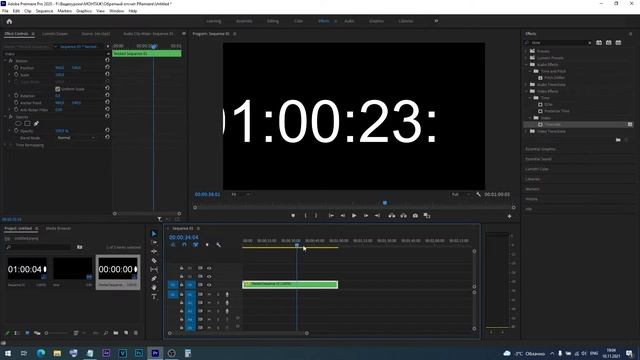Expand the Lumetri Presets folder
Viewport: 640px width, 360px height.
tap(526, 58)
